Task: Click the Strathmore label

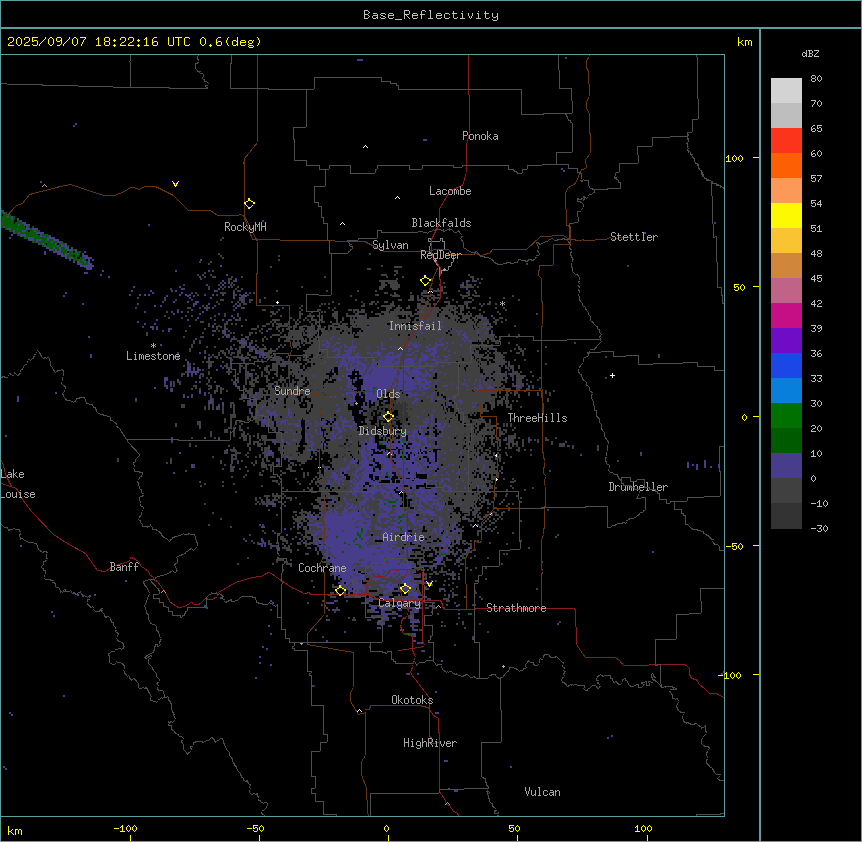Action: [516, 608]
